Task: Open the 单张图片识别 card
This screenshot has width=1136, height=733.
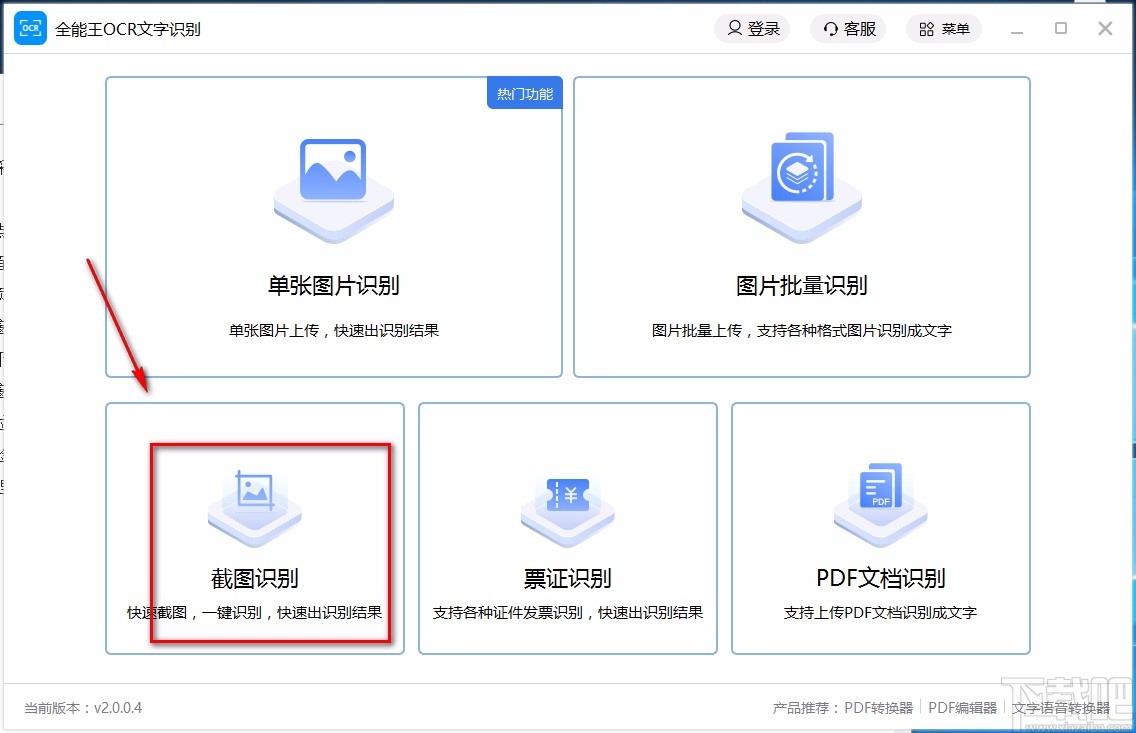Action: [333, 228]
